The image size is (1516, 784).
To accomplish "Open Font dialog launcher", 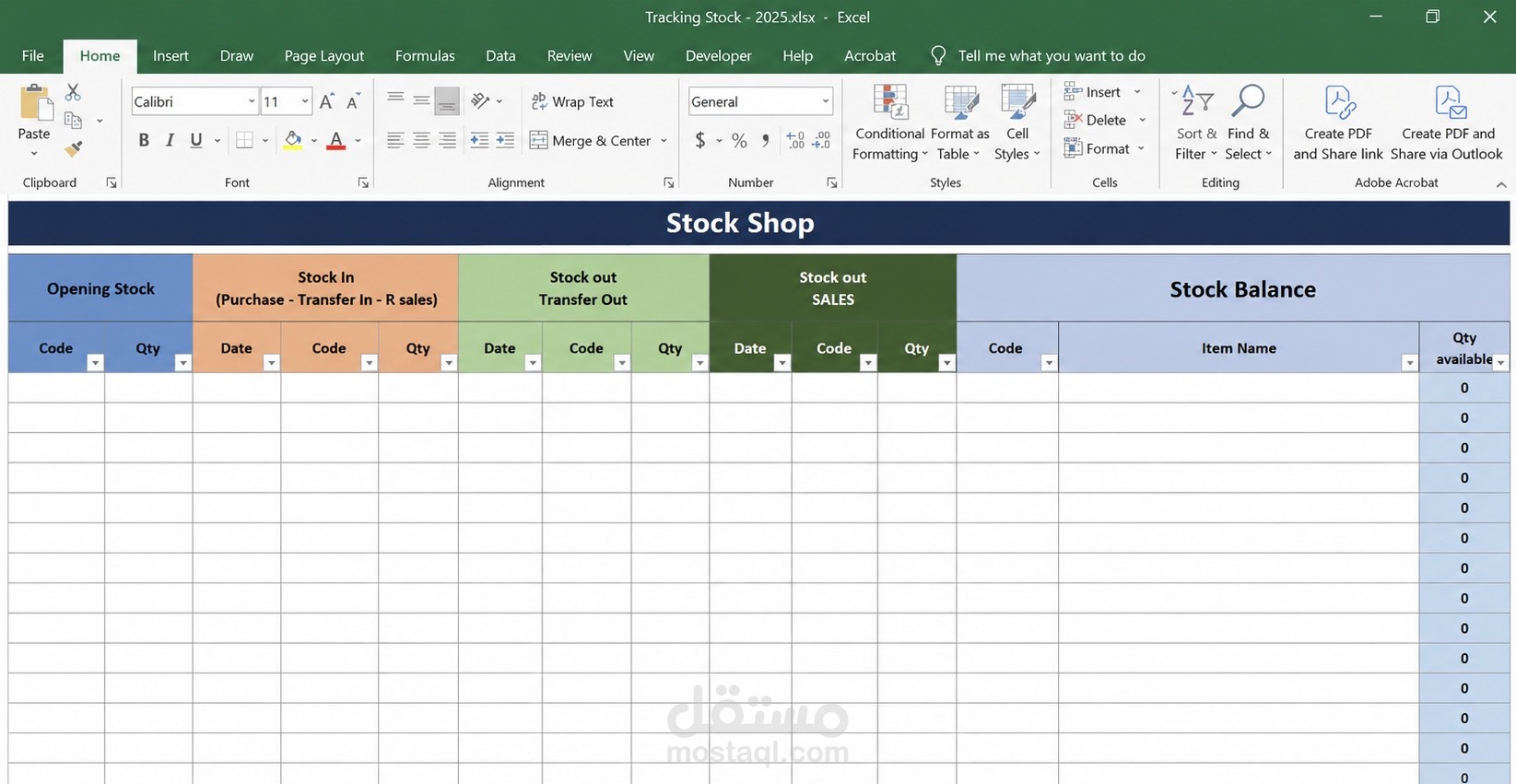I will coord(363,182).
